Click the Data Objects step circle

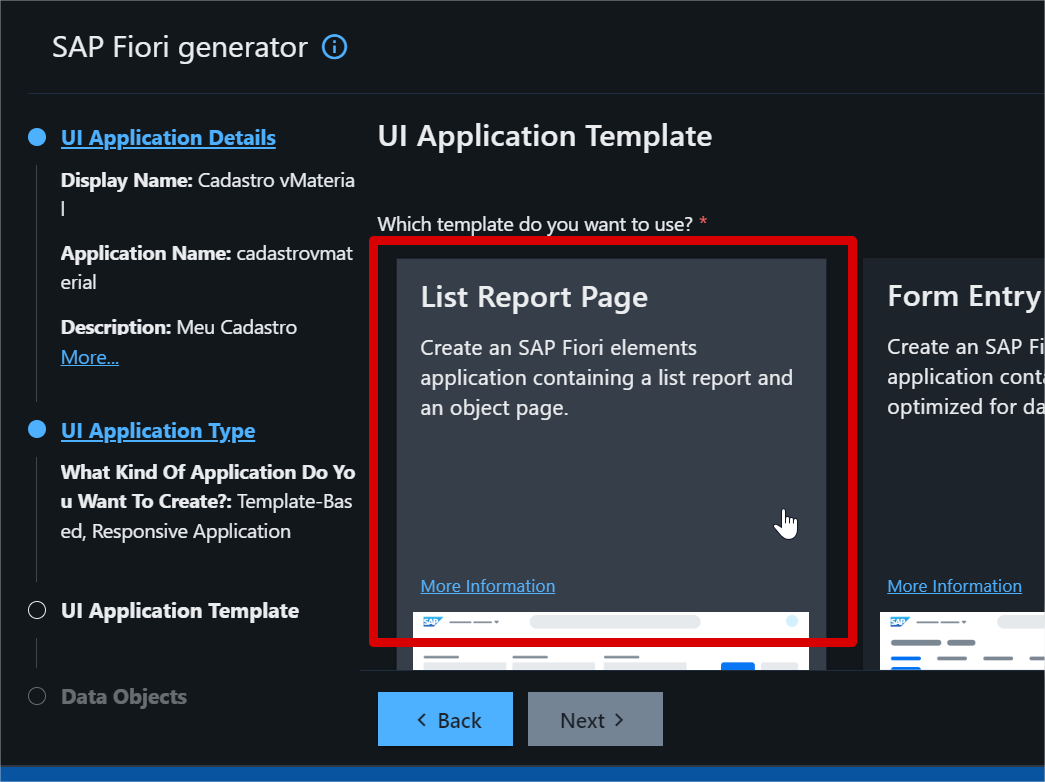[x=37, y=696]
